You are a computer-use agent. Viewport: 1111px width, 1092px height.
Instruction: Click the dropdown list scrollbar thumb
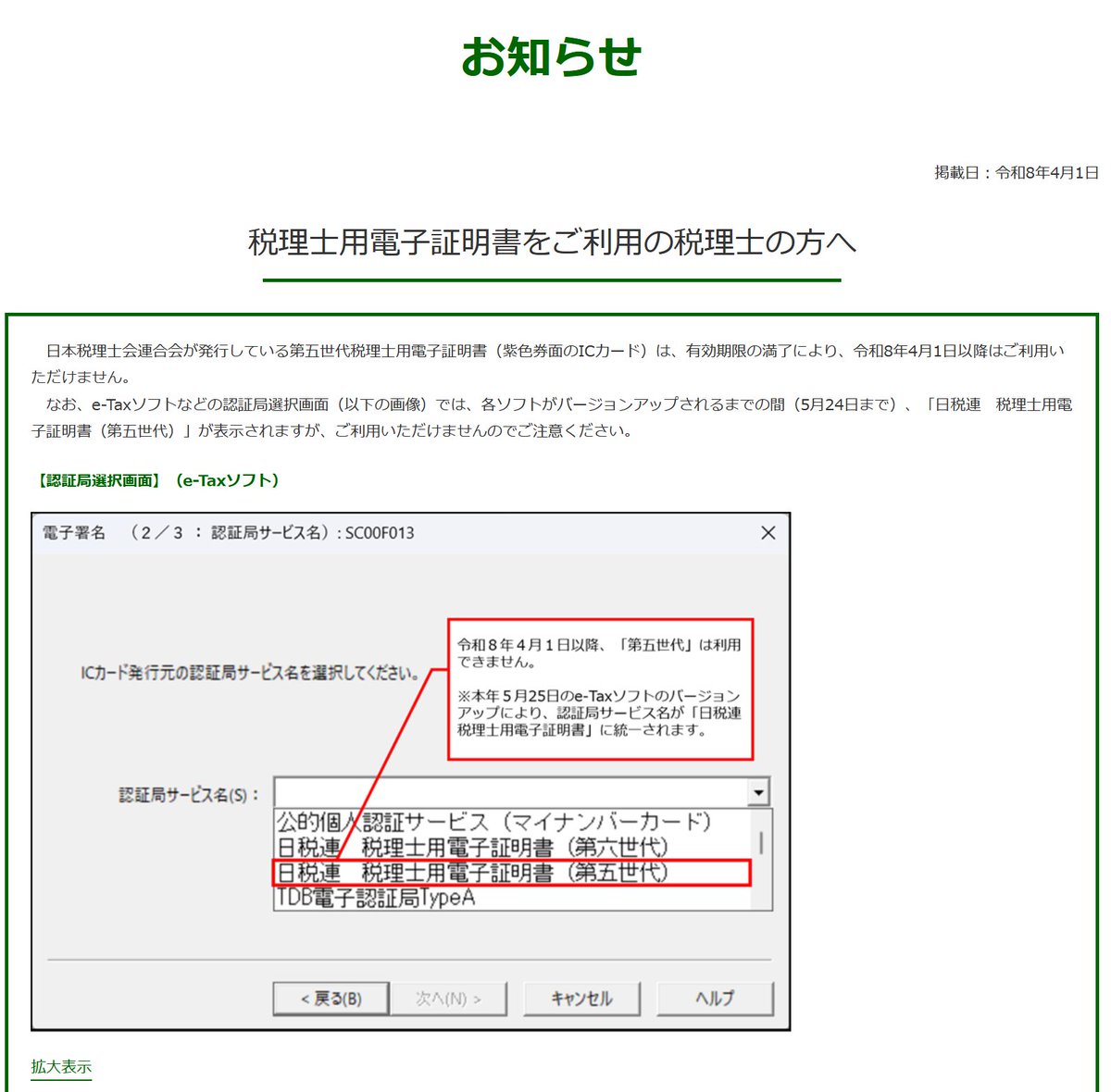pyautogui.click(x=762, y=842)
